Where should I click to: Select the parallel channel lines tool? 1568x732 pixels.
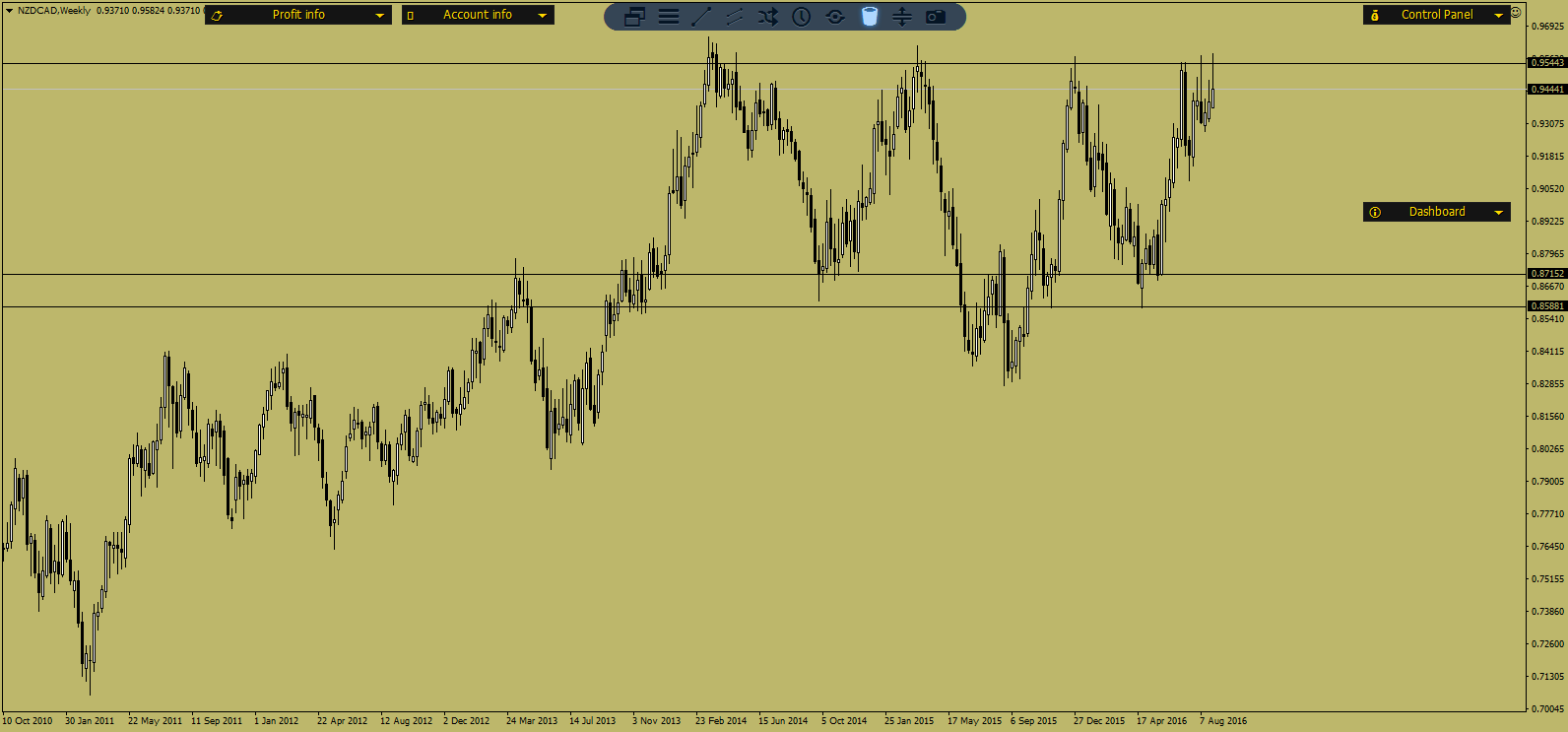[x=735, y=16]
